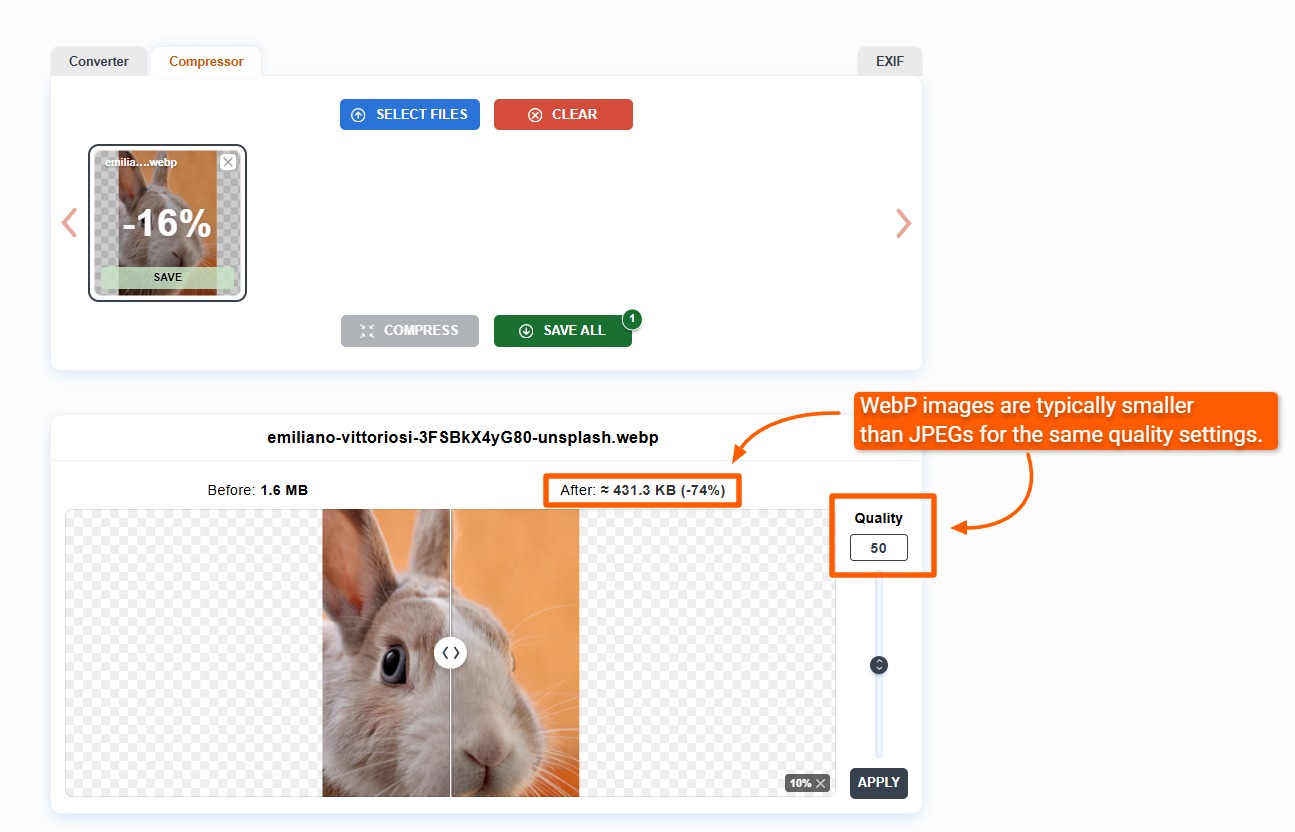Viewport: 1295px width, 832px height.
Task: Remove the zoom level via the 10% badge X
Action: tap(822, 783)
